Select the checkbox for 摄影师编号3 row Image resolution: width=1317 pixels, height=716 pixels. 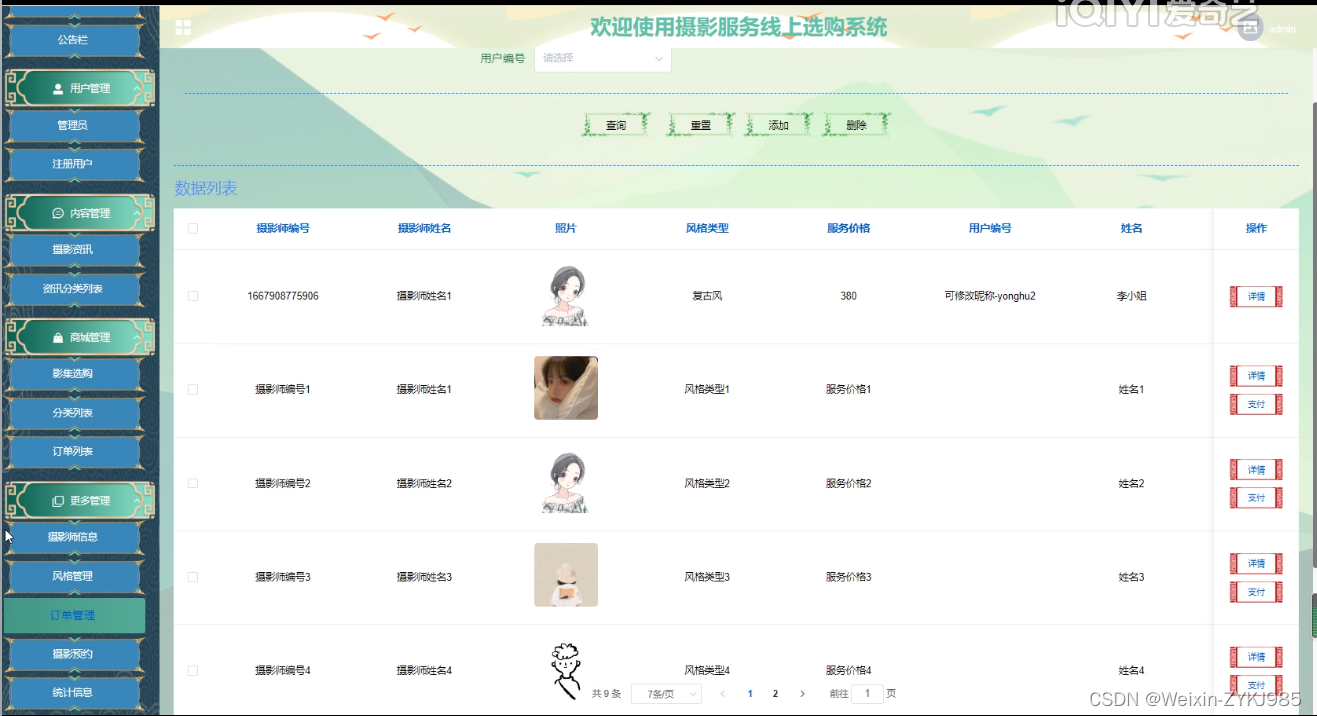coord(193,577)
